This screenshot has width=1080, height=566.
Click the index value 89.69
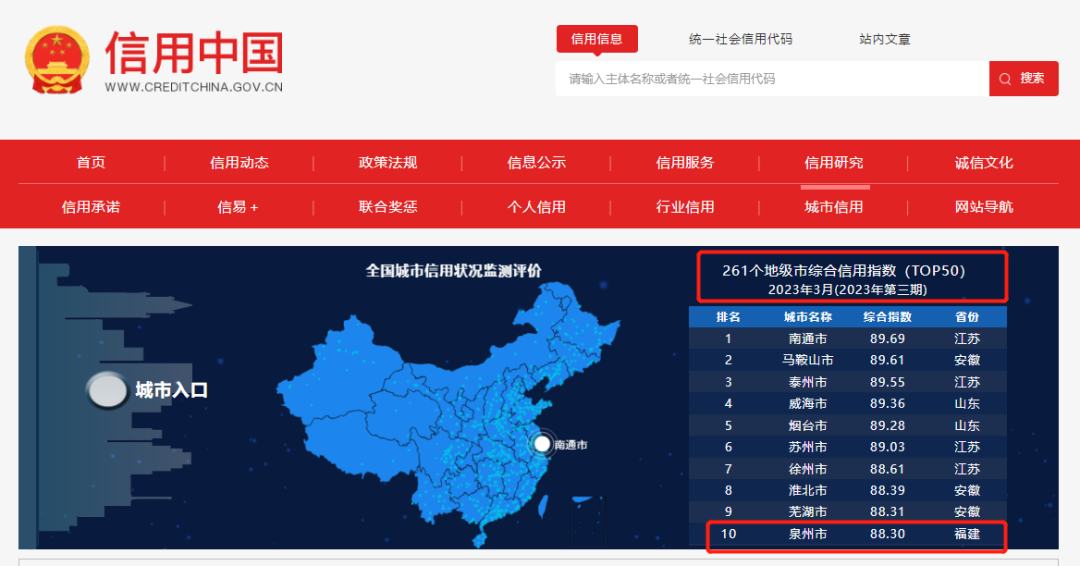[887, 339]
